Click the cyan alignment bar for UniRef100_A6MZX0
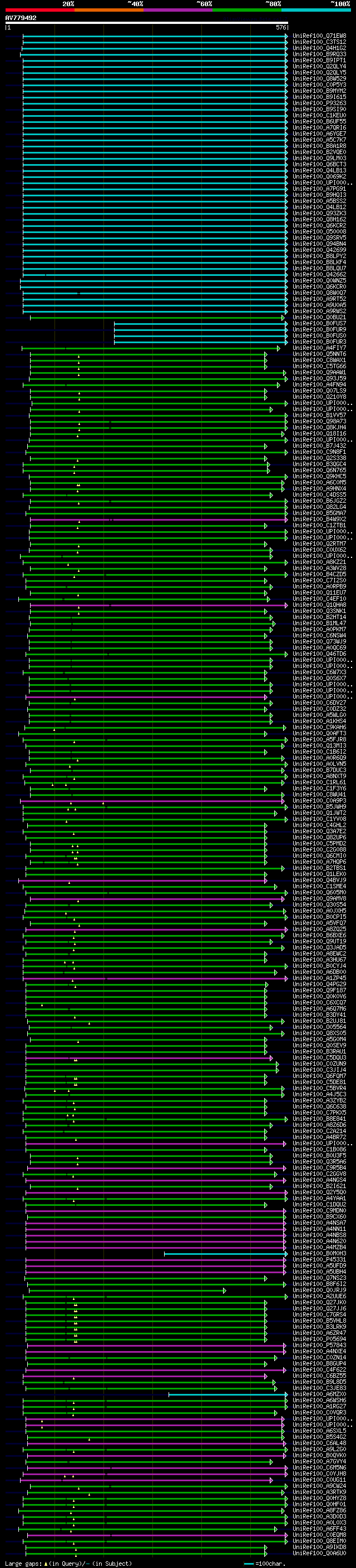Viewport: 356px width, 1568px height. pos(228,1394)
